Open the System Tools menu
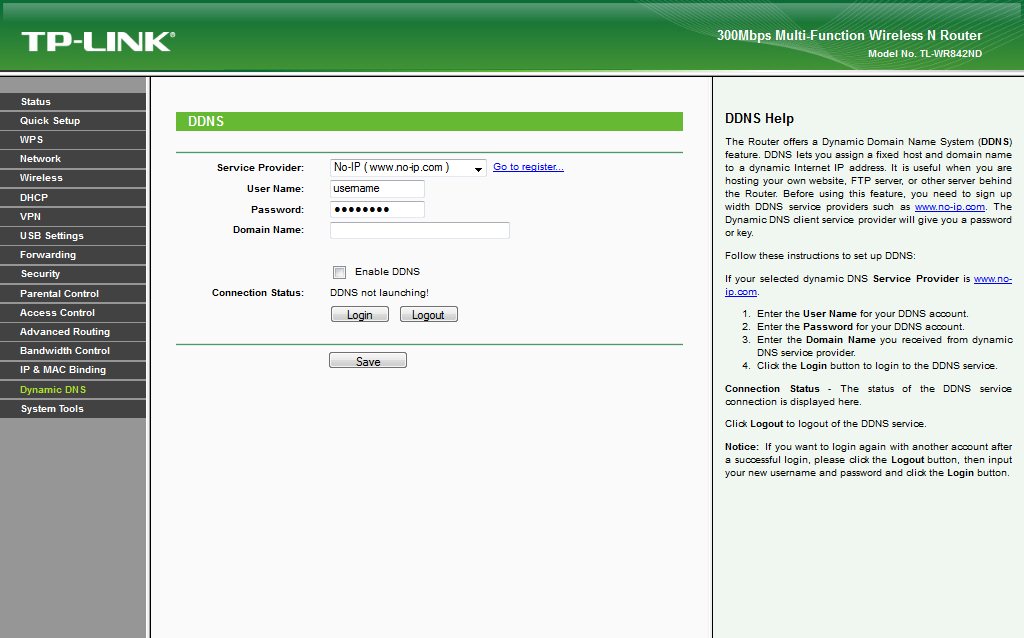The height and width of the screenshot is (638, 1024). (x=52, y=409)
